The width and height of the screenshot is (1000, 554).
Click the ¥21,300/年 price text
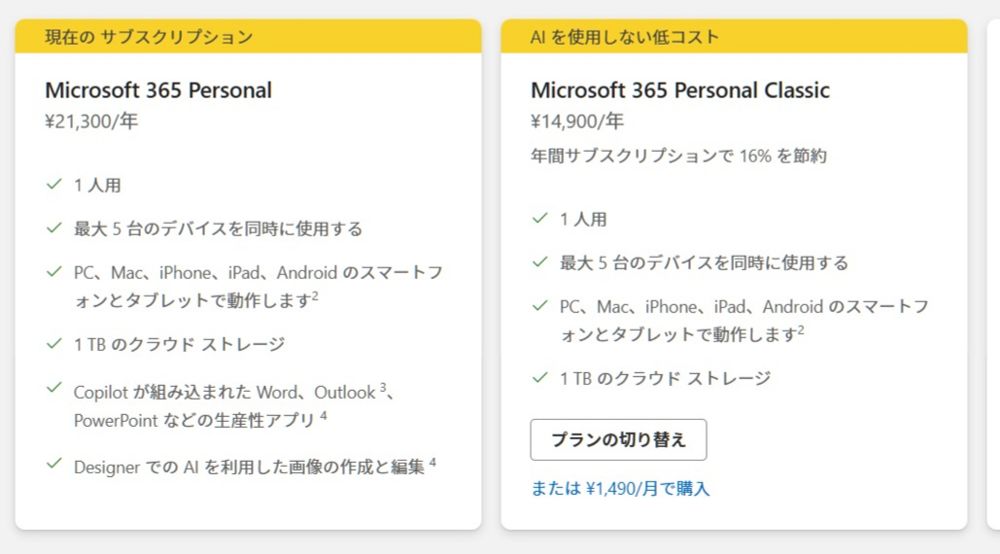point(91,122)
